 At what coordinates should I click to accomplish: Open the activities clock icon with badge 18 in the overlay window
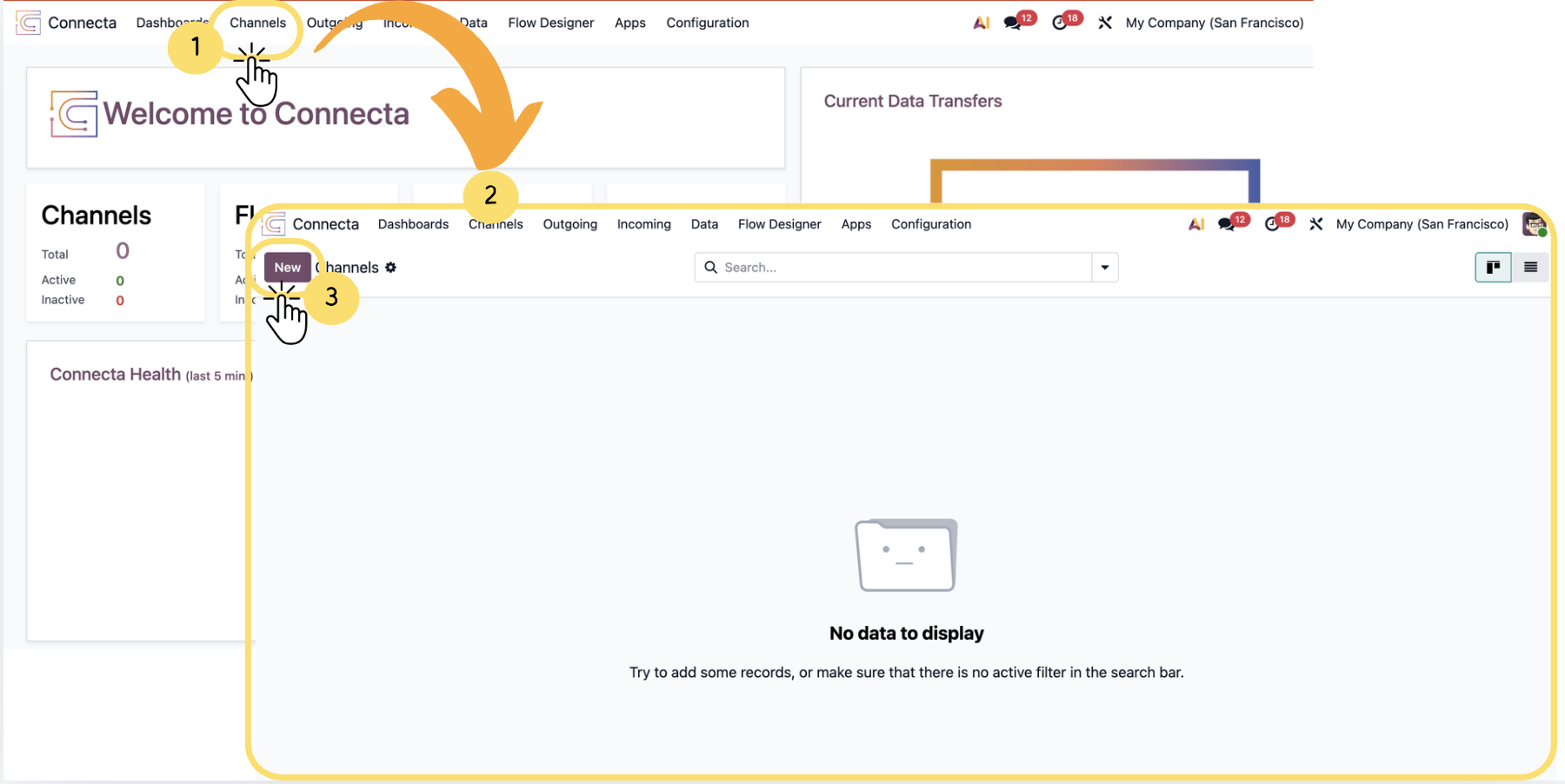(1273, 224)
